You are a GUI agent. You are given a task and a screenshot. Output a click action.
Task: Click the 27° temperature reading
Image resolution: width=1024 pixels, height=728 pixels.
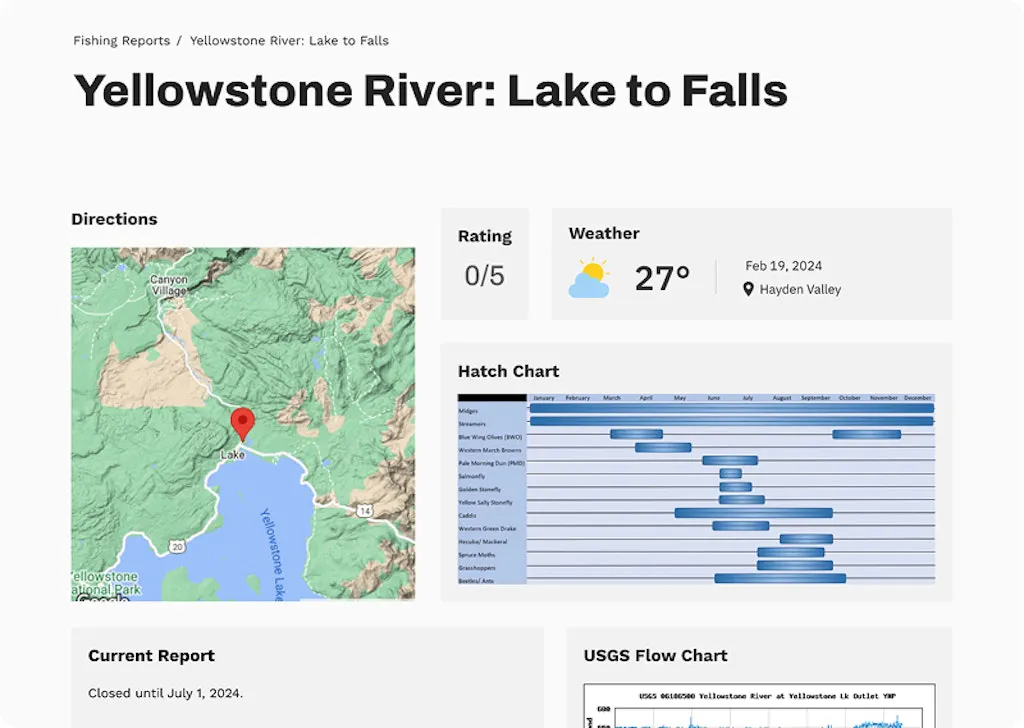[662, 278]
